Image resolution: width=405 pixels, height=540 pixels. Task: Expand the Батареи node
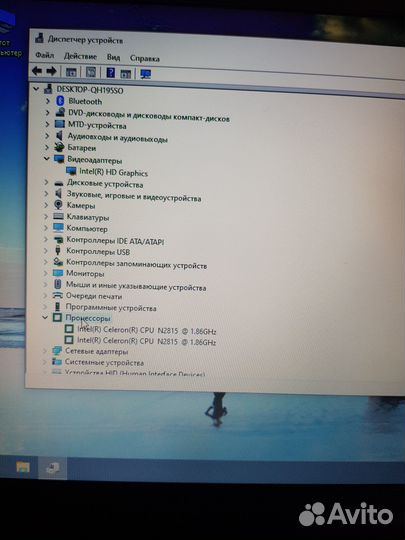pos(47,147)
